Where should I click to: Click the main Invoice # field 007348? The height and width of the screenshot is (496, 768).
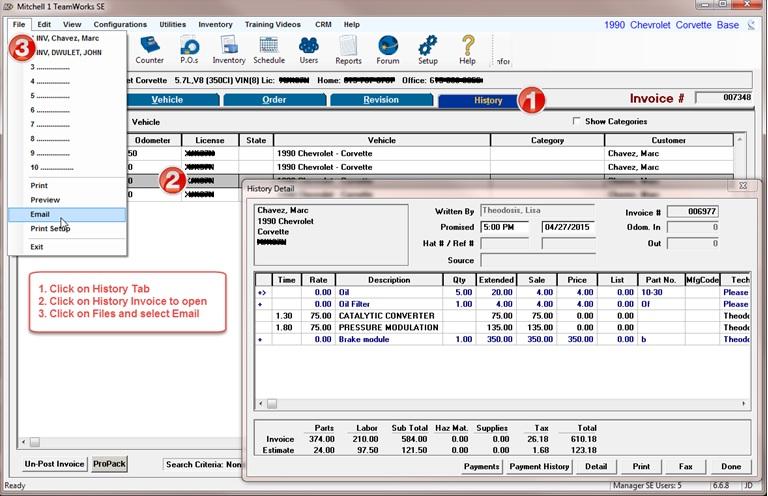723,97
